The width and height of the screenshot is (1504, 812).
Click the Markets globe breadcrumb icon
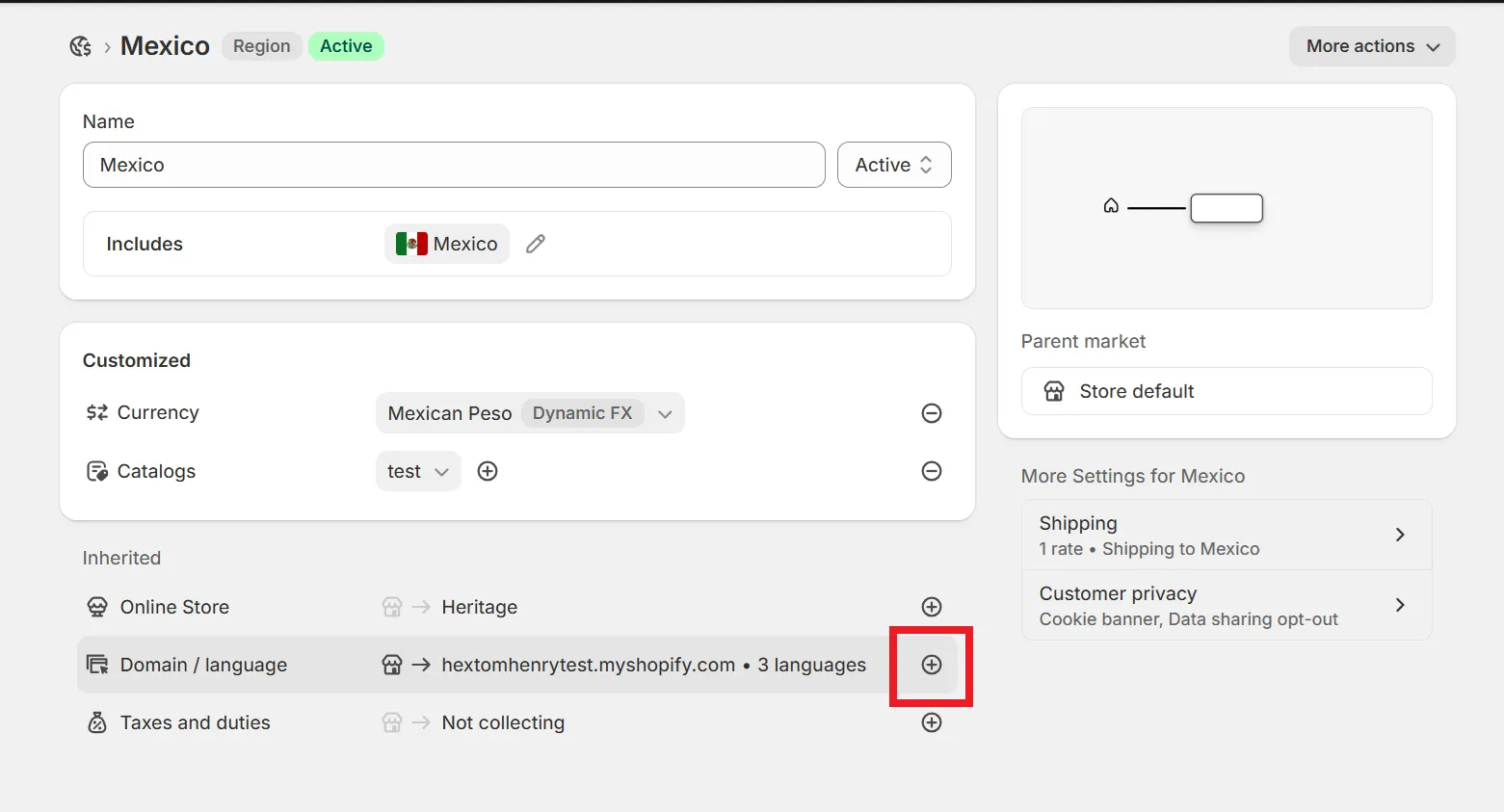(x=81, y=46)
